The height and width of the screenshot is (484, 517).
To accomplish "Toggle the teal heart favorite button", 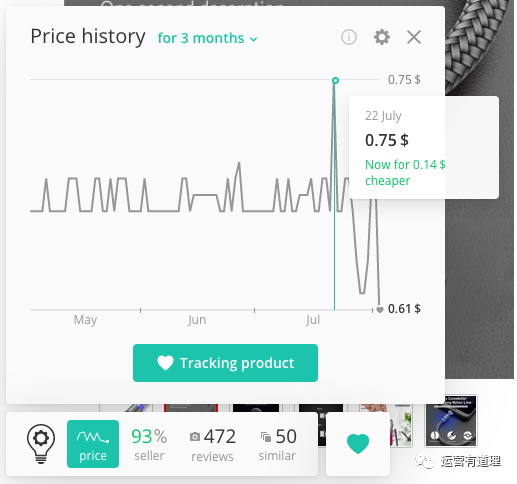I will [358, 444].
